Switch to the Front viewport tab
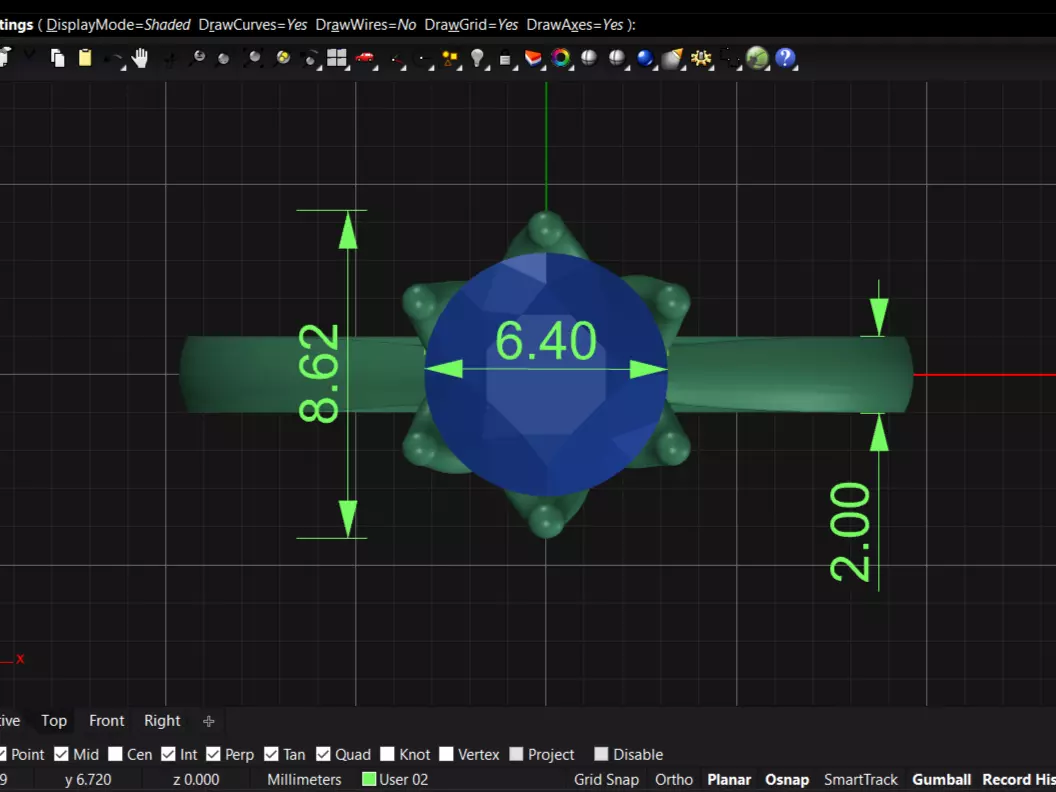Image resolution: width=1056 pixels, height=792 pixels. [x=106, y=721]
